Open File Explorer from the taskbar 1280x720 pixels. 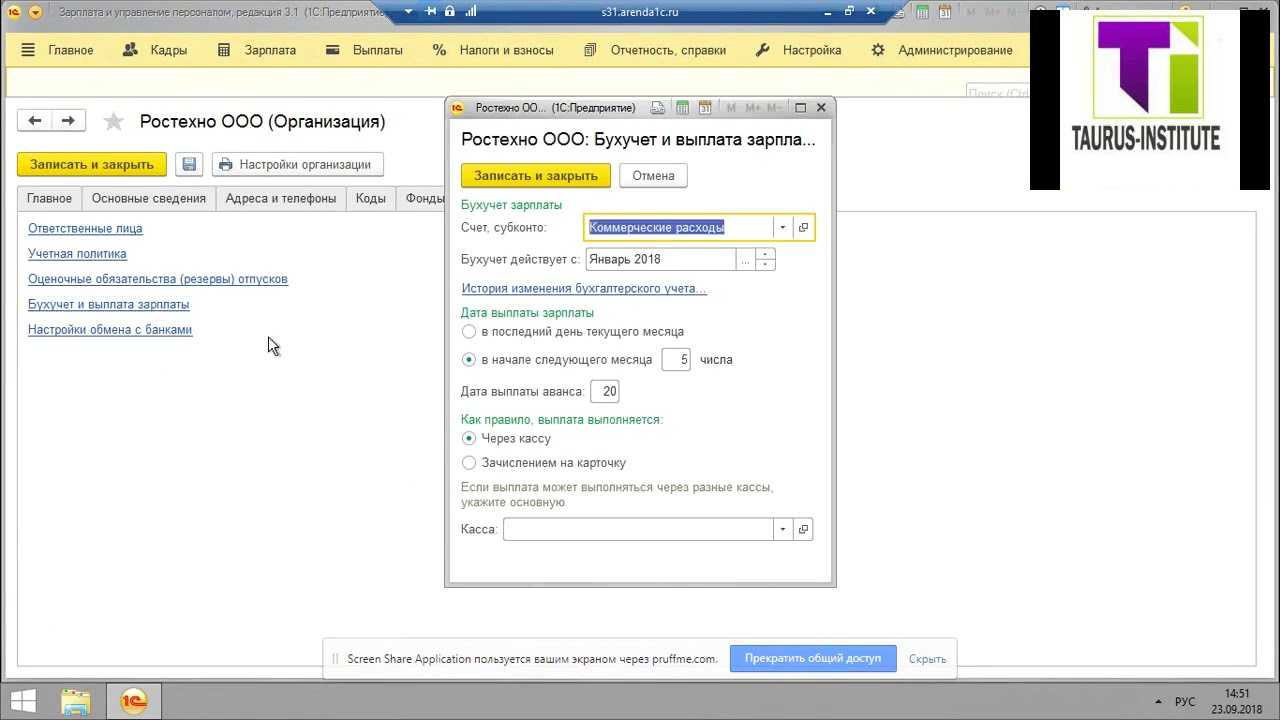(x=75, y=701)
